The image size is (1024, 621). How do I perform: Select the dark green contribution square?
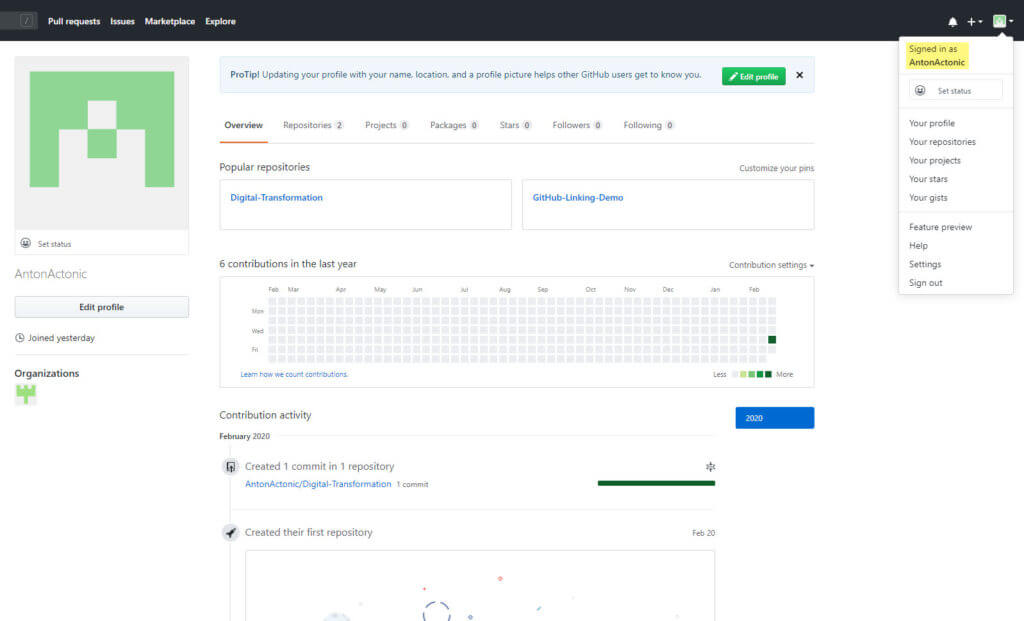tap(772, 340)
